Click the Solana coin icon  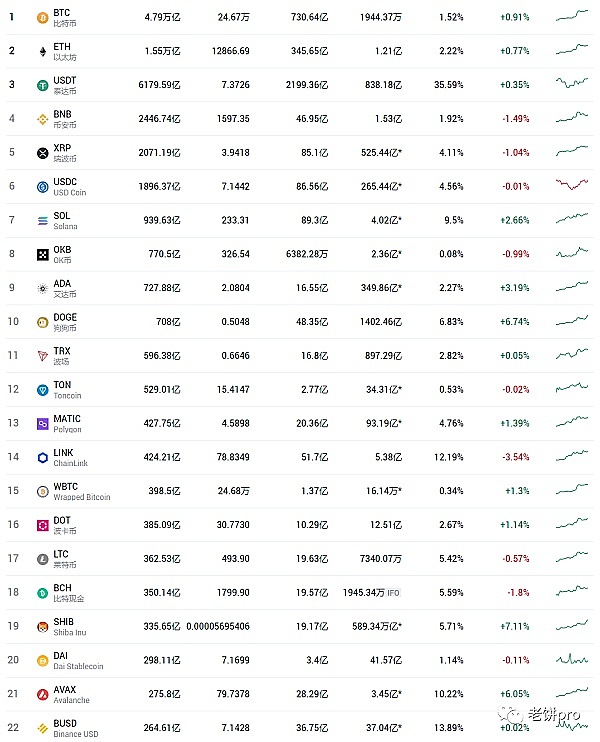tap(42, 221)
